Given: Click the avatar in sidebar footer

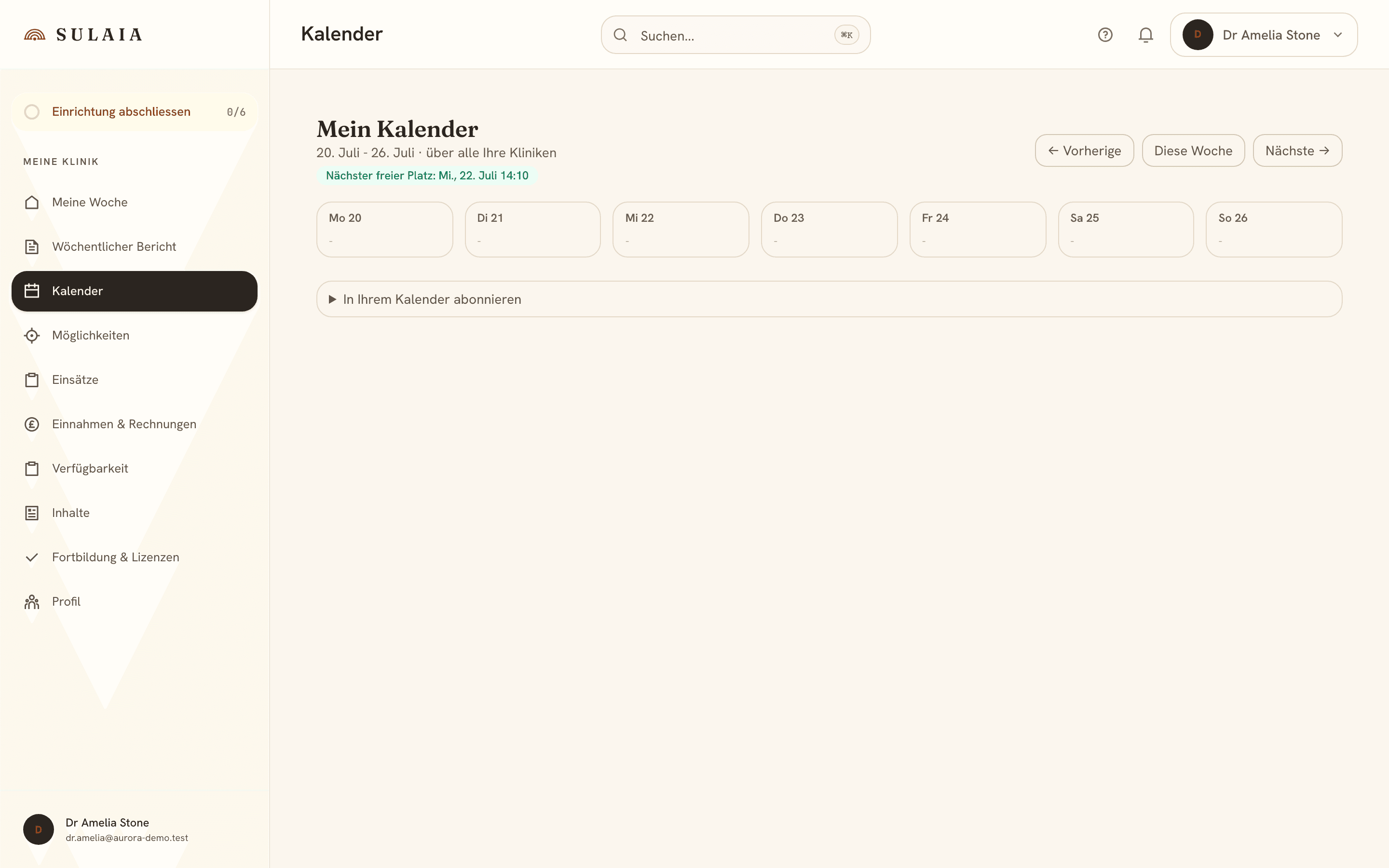Looking at the screenshot, I should [39, 829].
